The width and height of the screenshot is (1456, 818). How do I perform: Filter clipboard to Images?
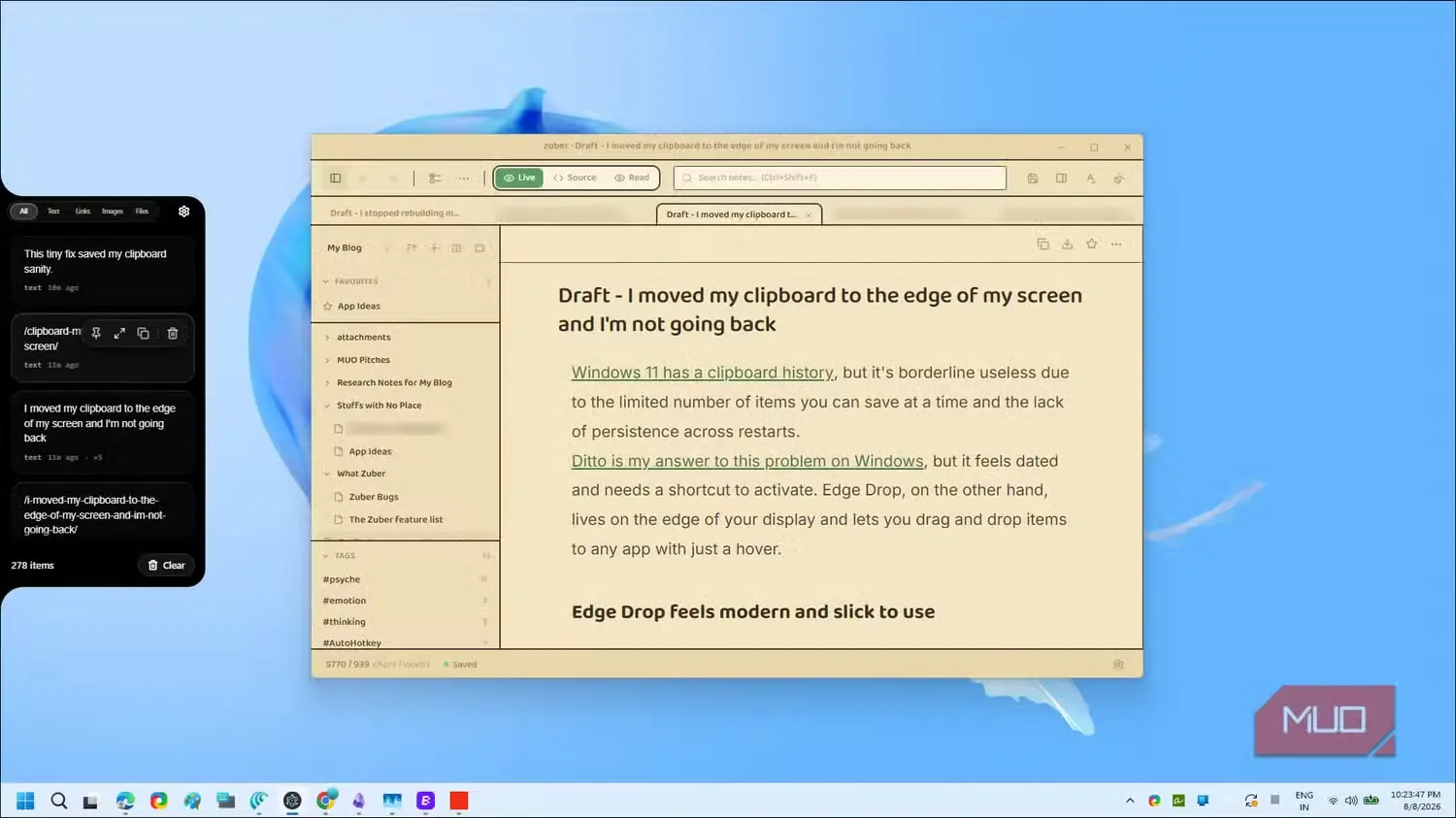coord(113,211)
